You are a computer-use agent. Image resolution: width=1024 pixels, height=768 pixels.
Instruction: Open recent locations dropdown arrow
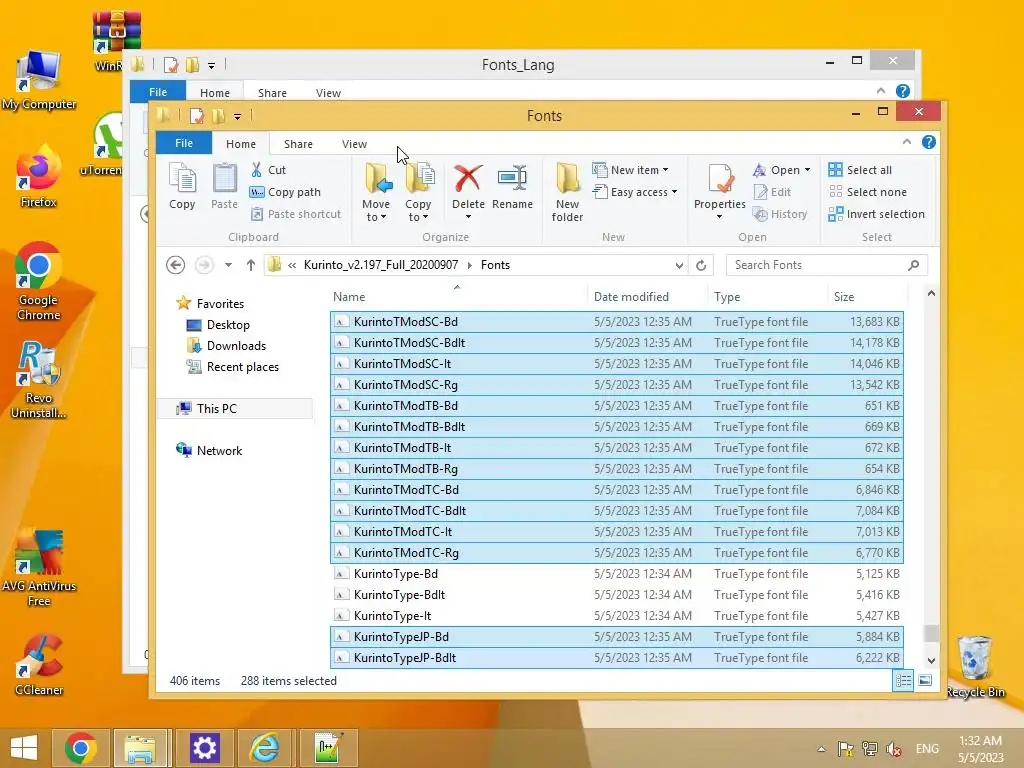pos(228,265)
